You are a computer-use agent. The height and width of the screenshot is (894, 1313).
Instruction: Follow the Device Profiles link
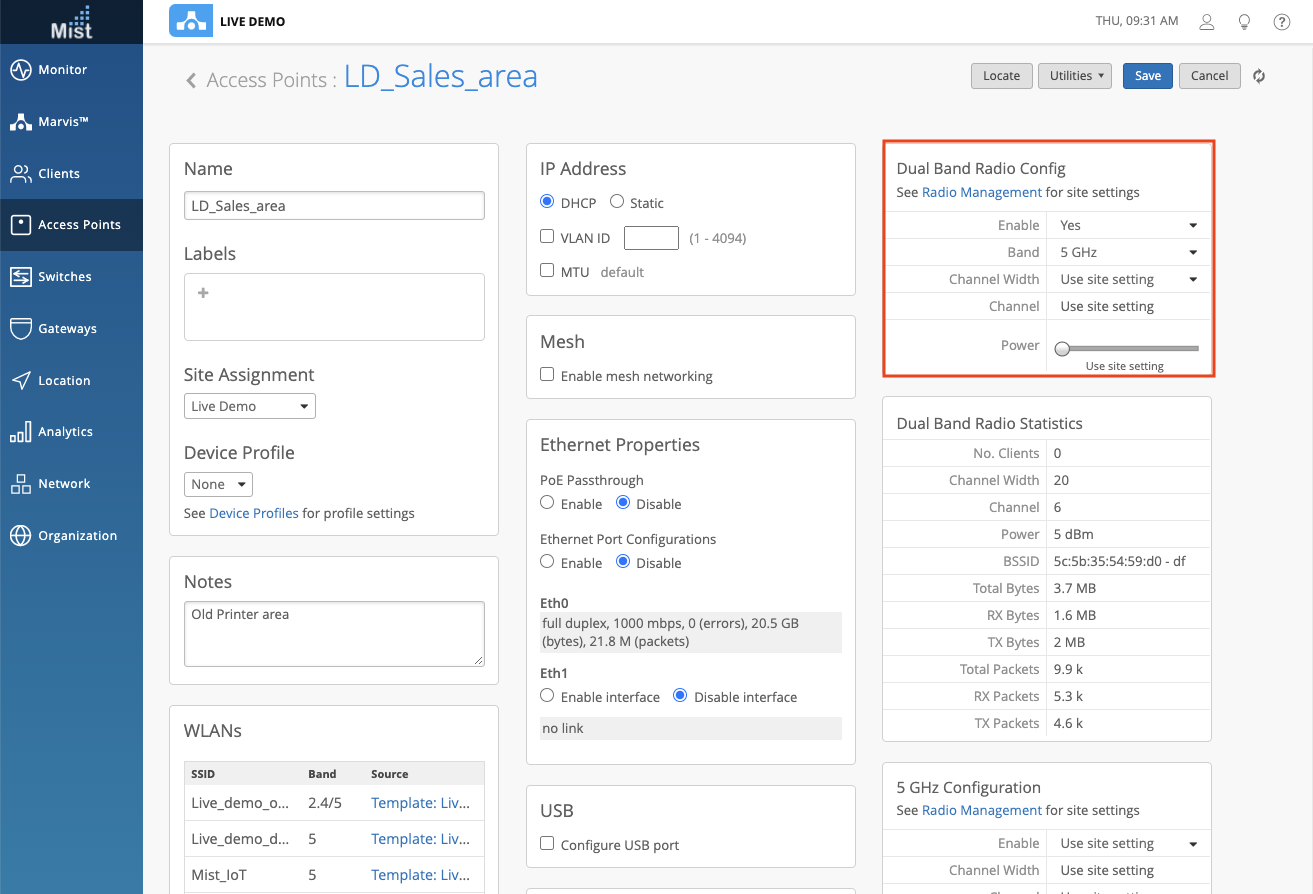pos(254,513)
